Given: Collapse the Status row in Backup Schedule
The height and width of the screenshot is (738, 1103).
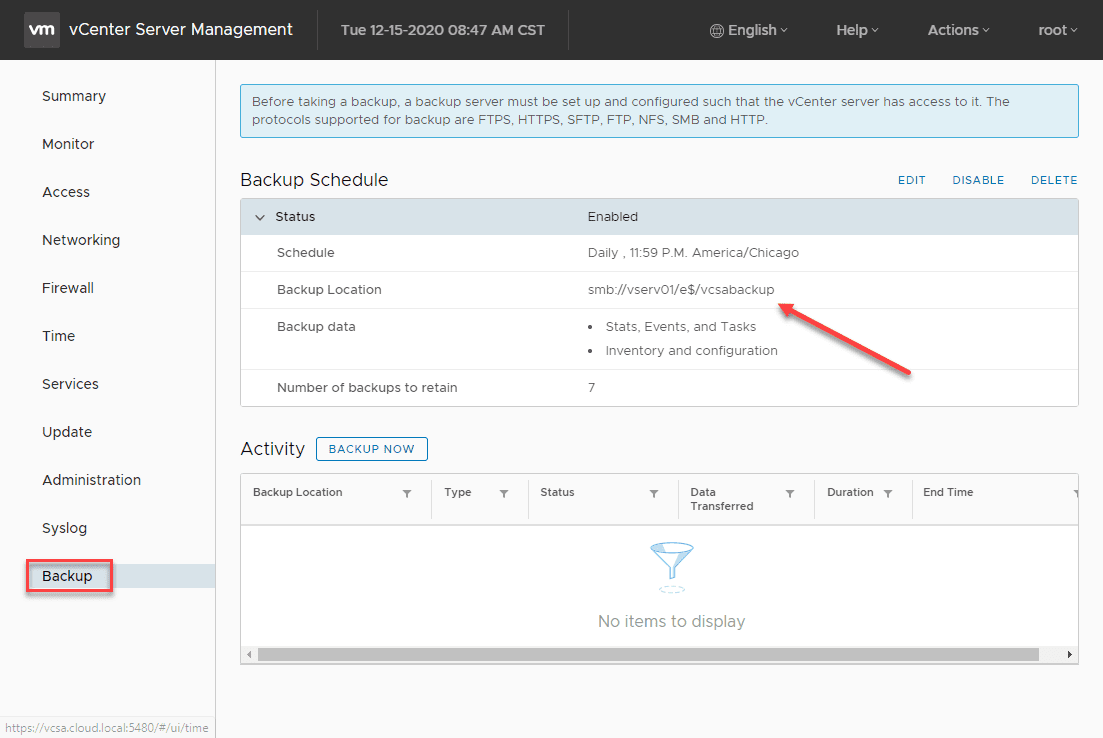Looking at the screenshot, I should pyautogui.click(x=259, y=216).
